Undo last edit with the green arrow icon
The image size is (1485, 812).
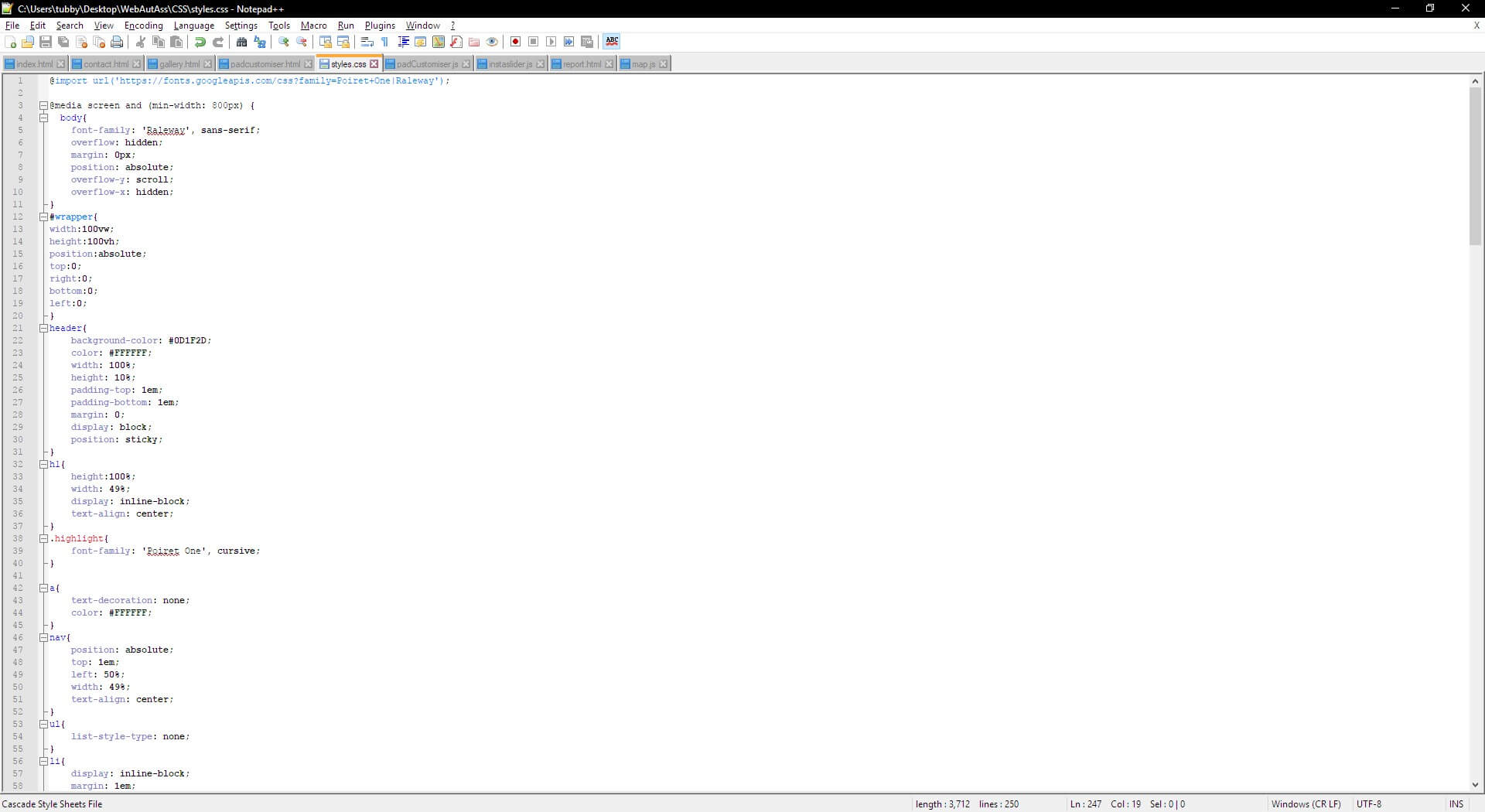(x=200, y=42)
